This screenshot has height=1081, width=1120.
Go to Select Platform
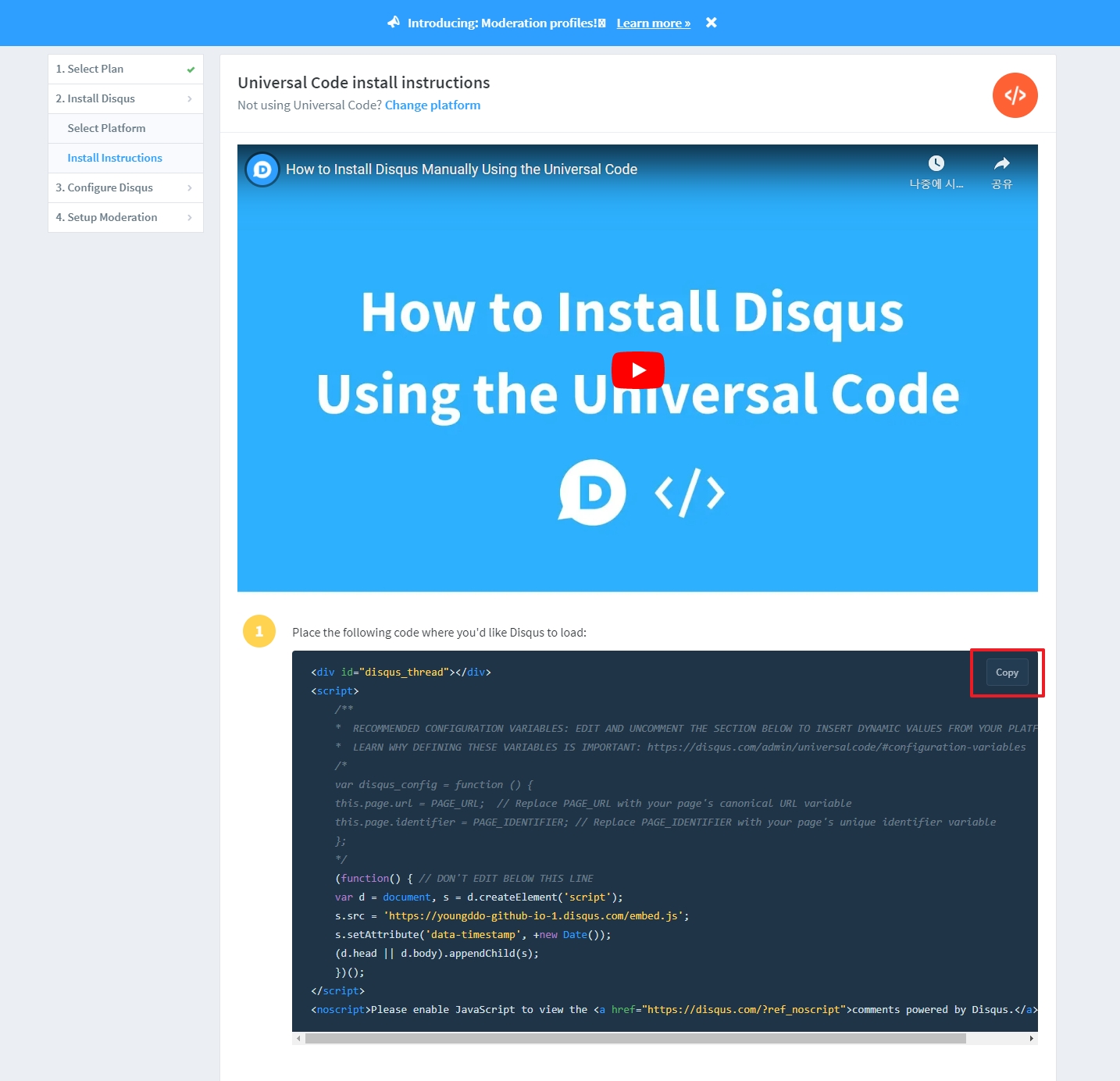(x=126, y=128)
